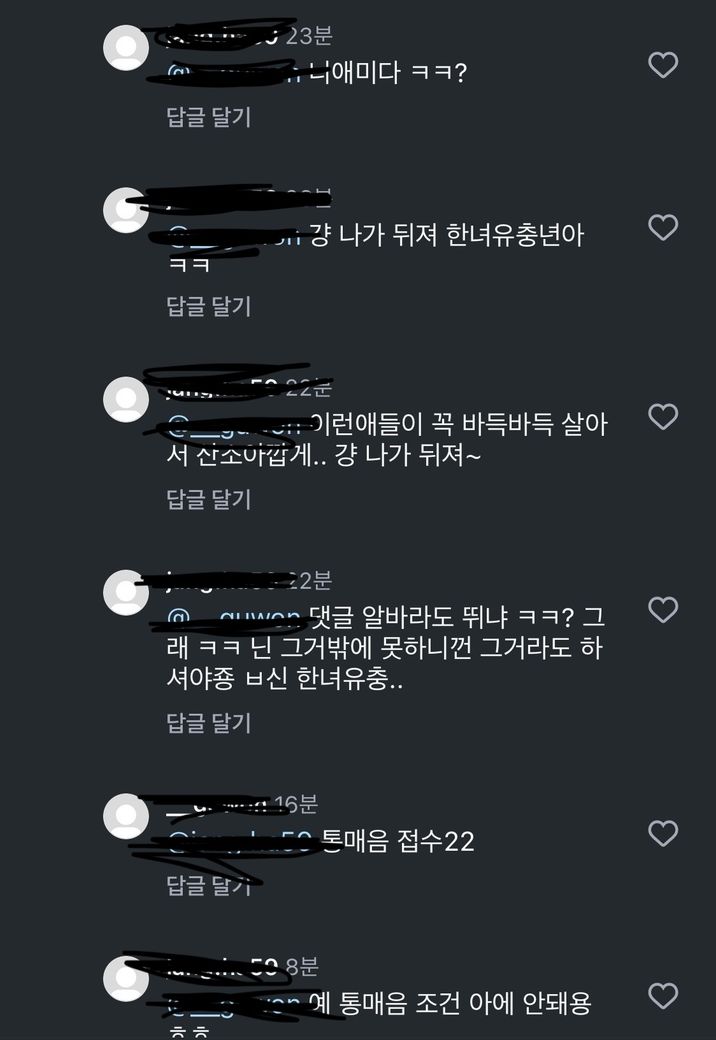View profile photo next to '댓글 알바라도' comment

tap(126, 592)
